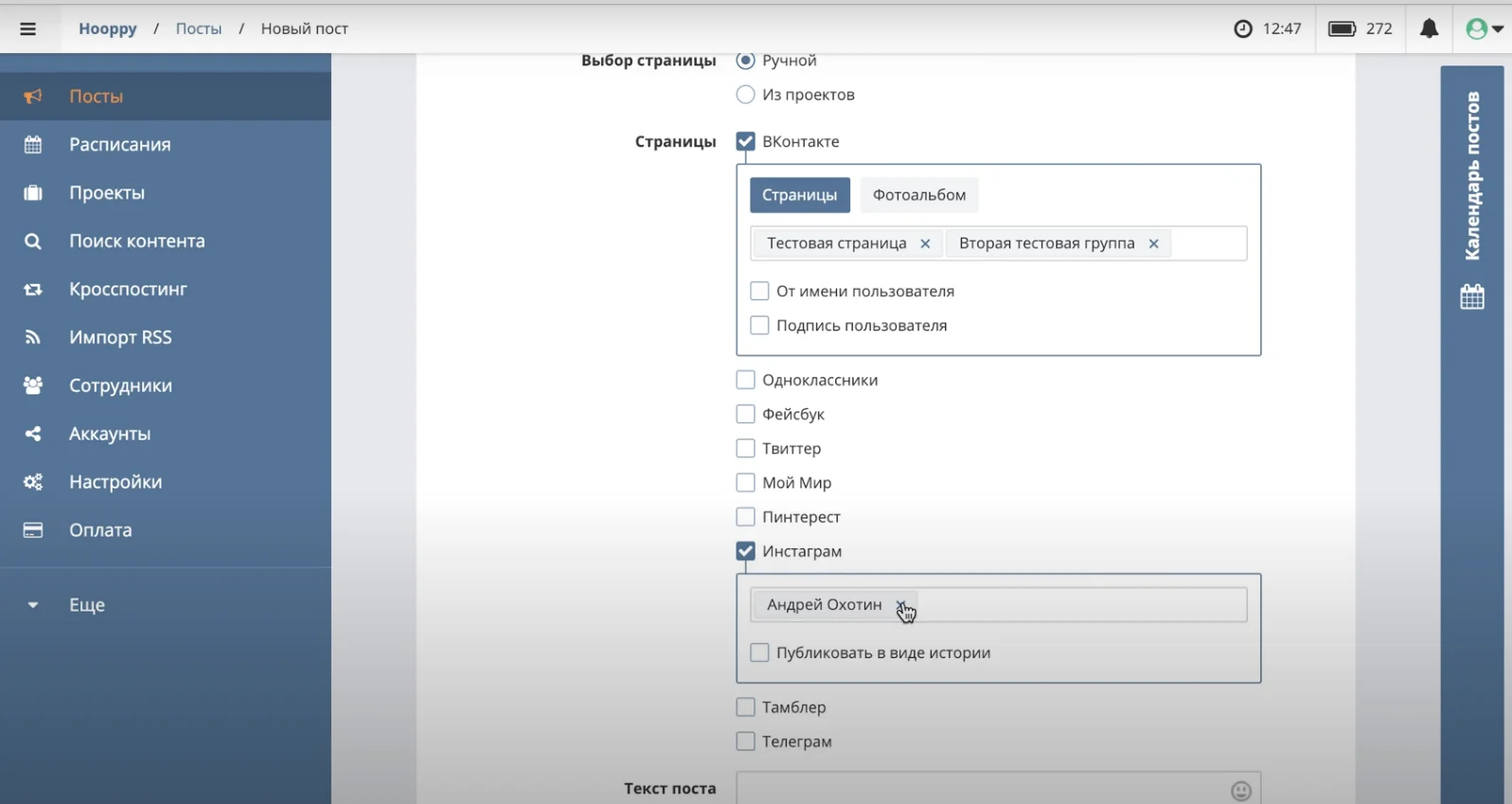Open the user account dropdown
This screenshot has height=804, width=1512.
pyautogui.click(x=1483, y=28)
